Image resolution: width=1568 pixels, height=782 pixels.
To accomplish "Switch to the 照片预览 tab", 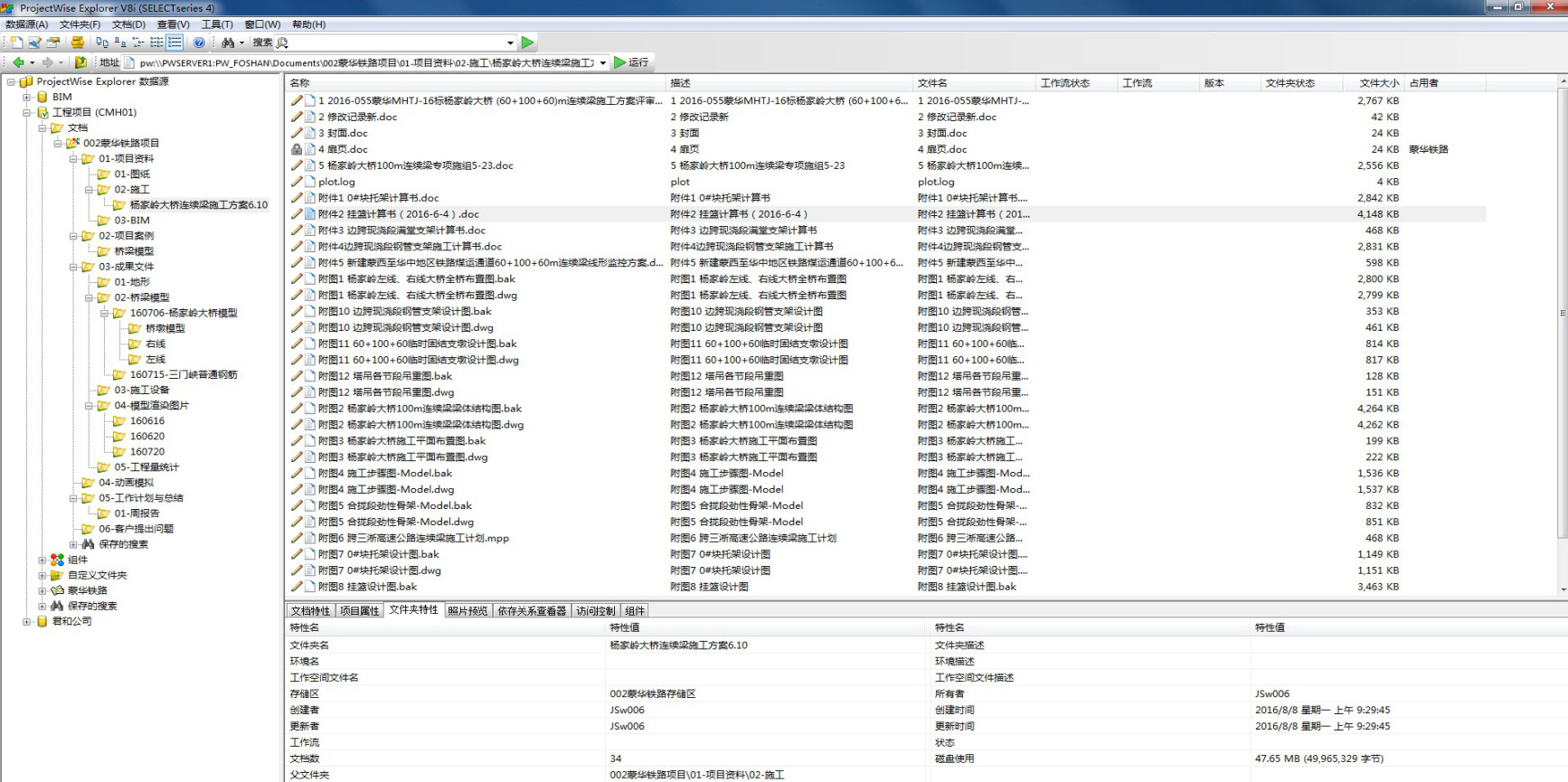I will pos(468,611).
